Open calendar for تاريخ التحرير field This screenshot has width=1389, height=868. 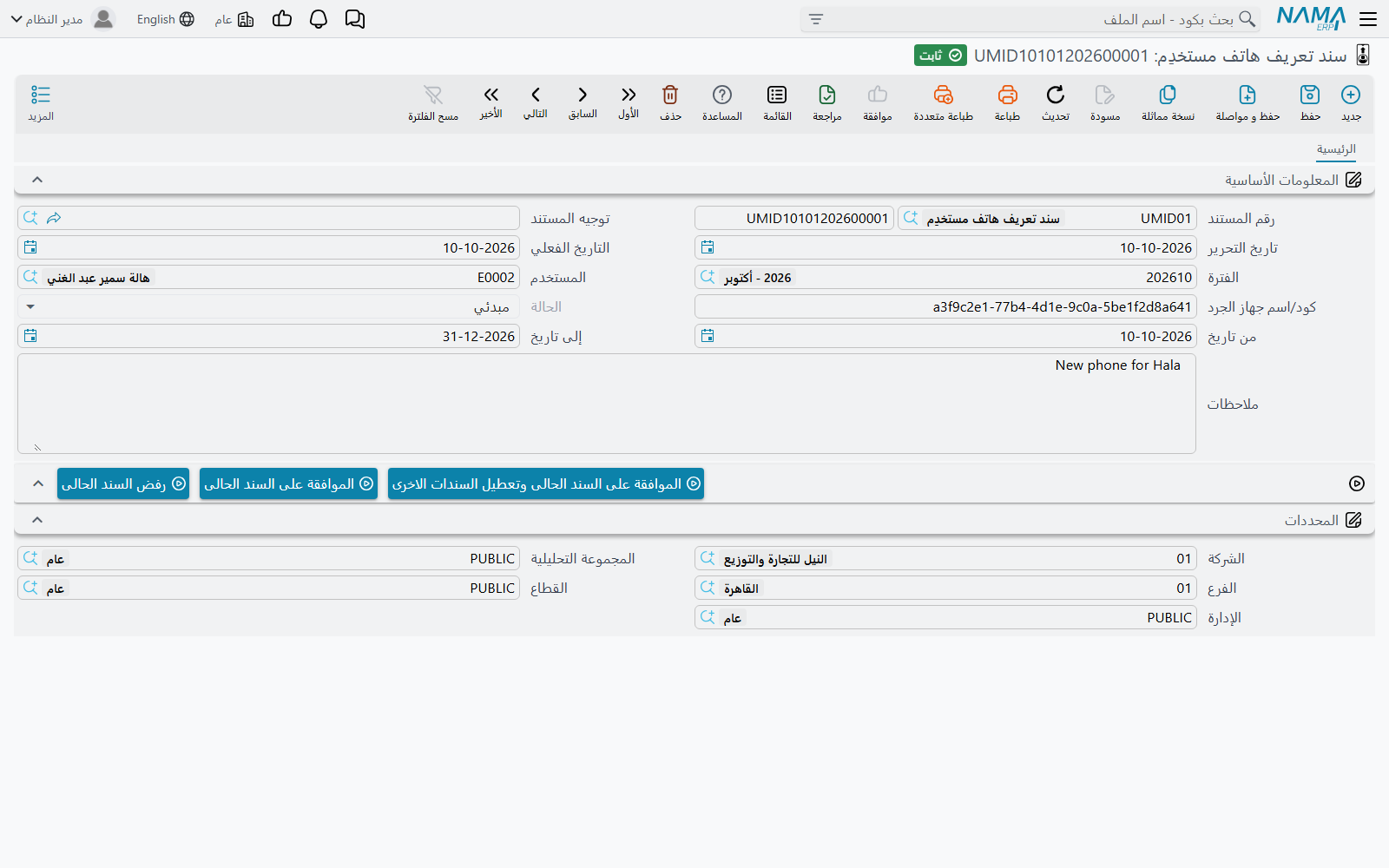click(708, 247)
